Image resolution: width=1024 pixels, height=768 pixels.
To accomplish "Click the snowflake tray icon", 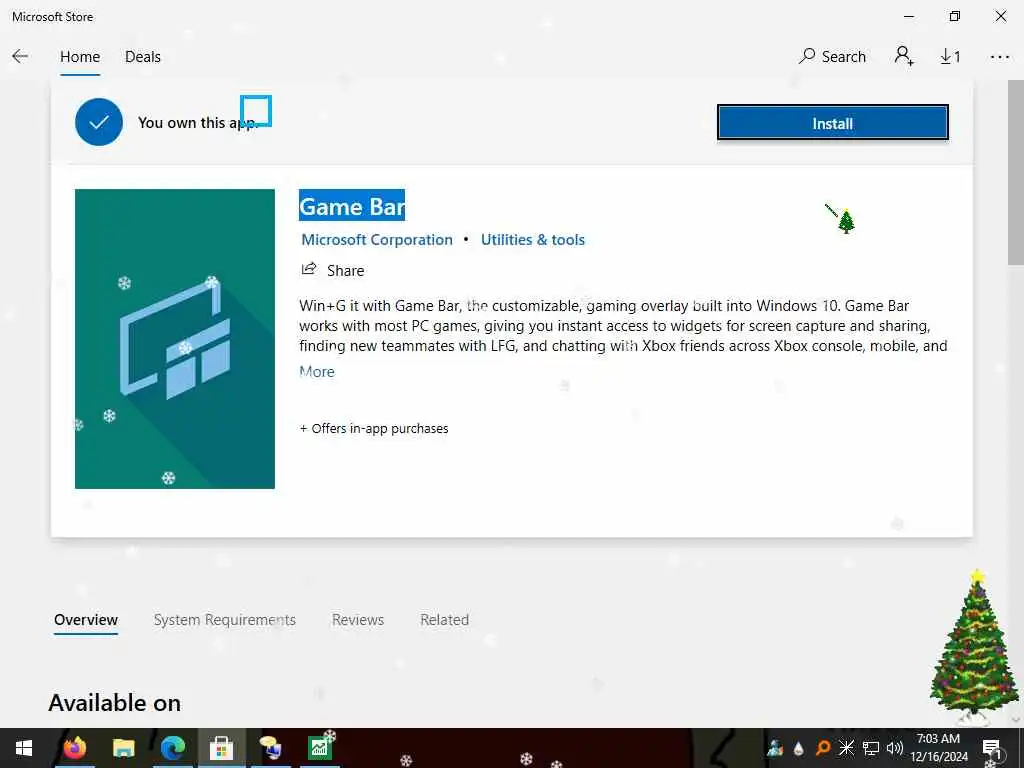I will pos(846,748).
